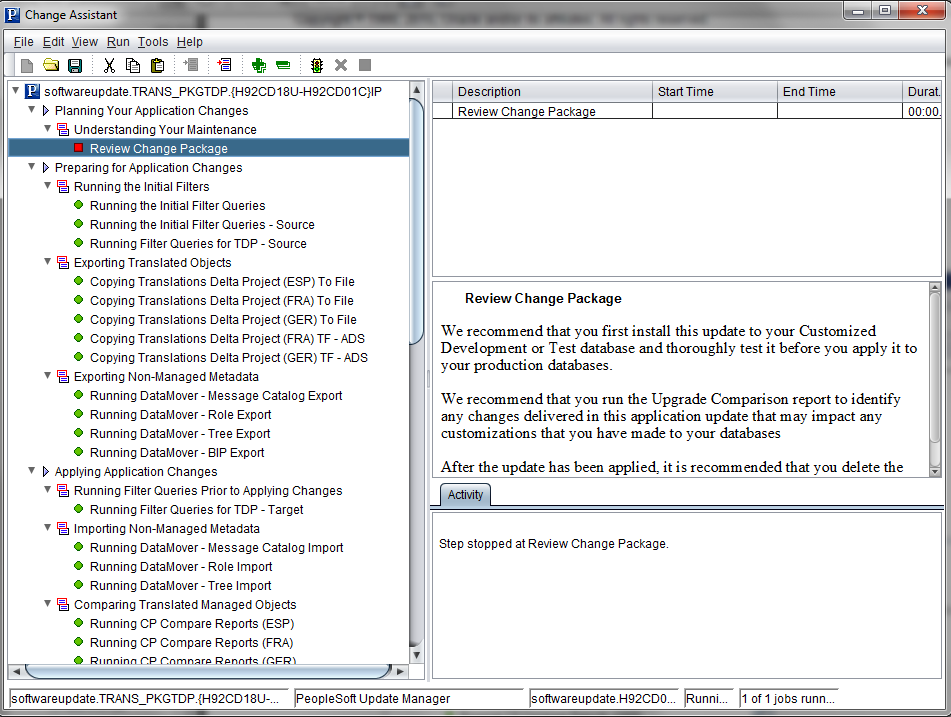Image resolution: width=951 pixels, height=717 pixels.
Task: Click the End Time column header
Action: click(x=840, y=92)
